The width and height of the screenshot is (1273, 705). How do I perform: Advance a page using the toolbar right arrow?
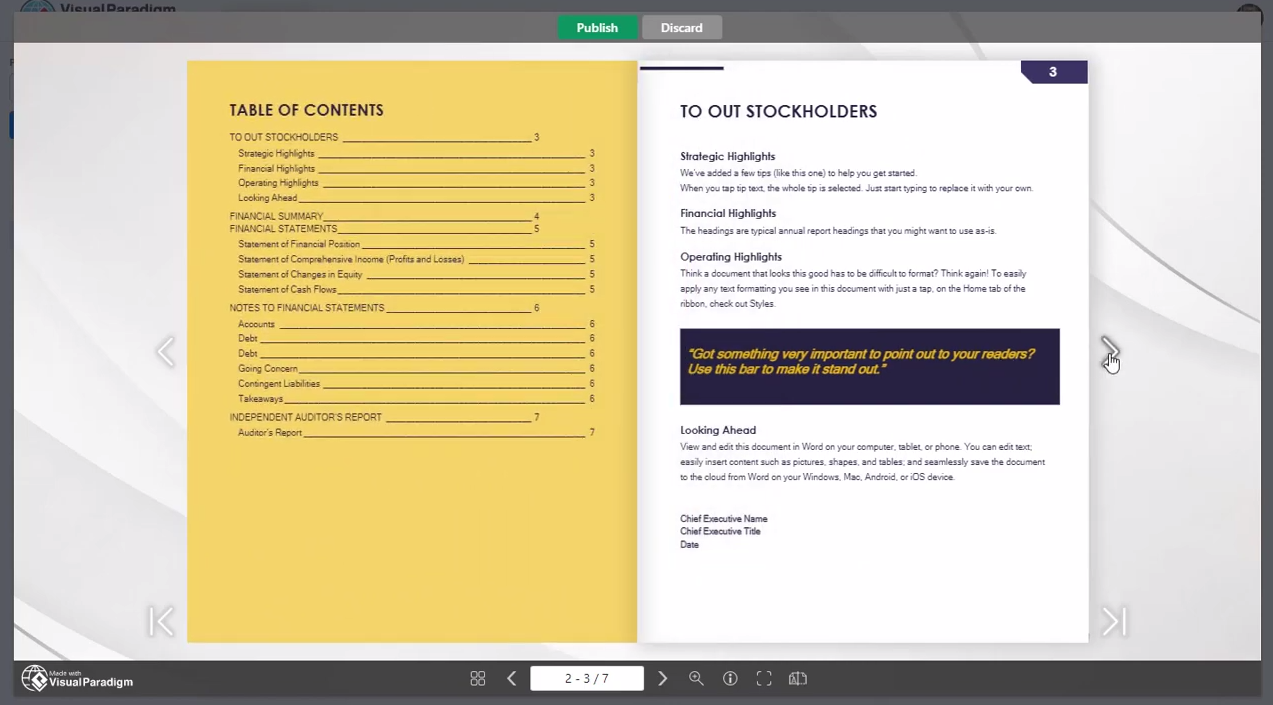click(x=662, y=678)
